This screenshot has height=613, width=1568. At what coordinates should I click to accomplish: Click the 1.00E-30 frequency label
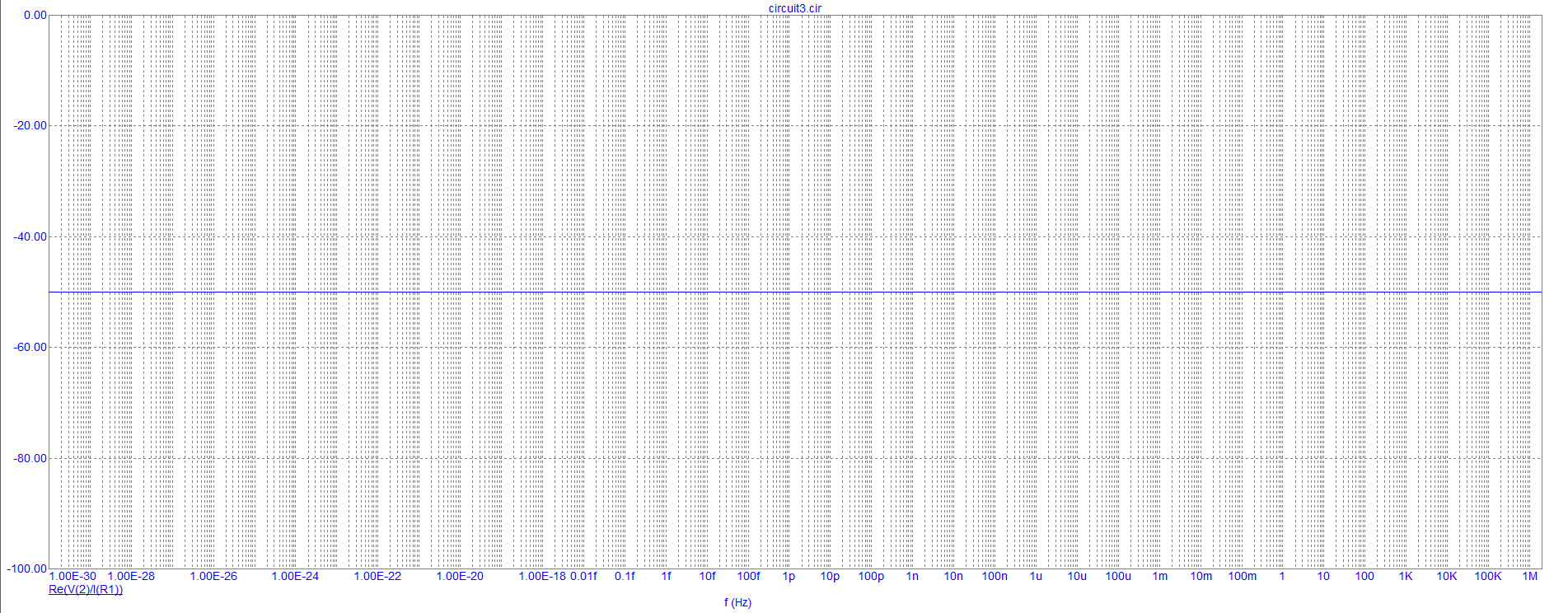pyautogui.click(x=73, y=576)
